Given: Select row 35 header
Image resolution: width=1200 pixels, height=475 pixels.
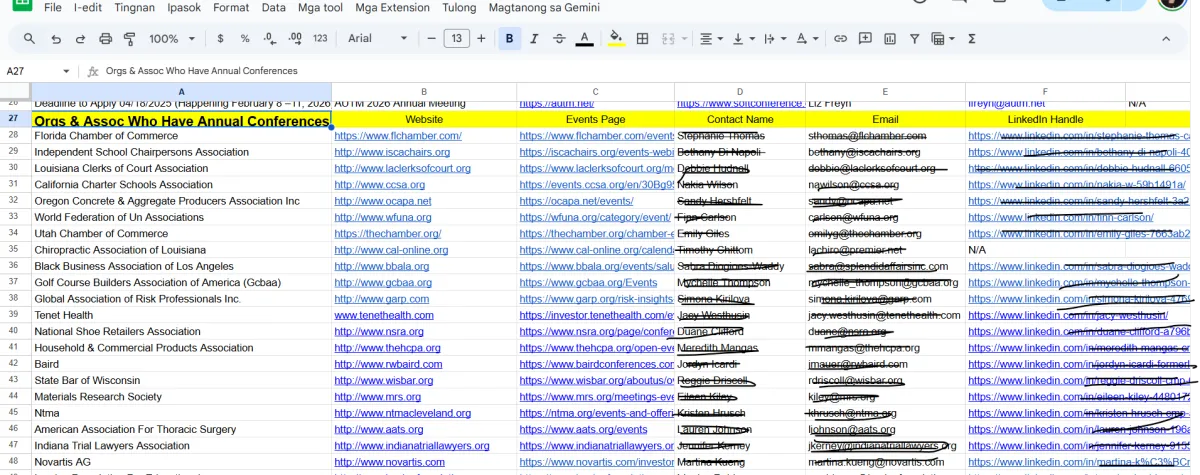Looking at the screenshot, I should [14, 250].
